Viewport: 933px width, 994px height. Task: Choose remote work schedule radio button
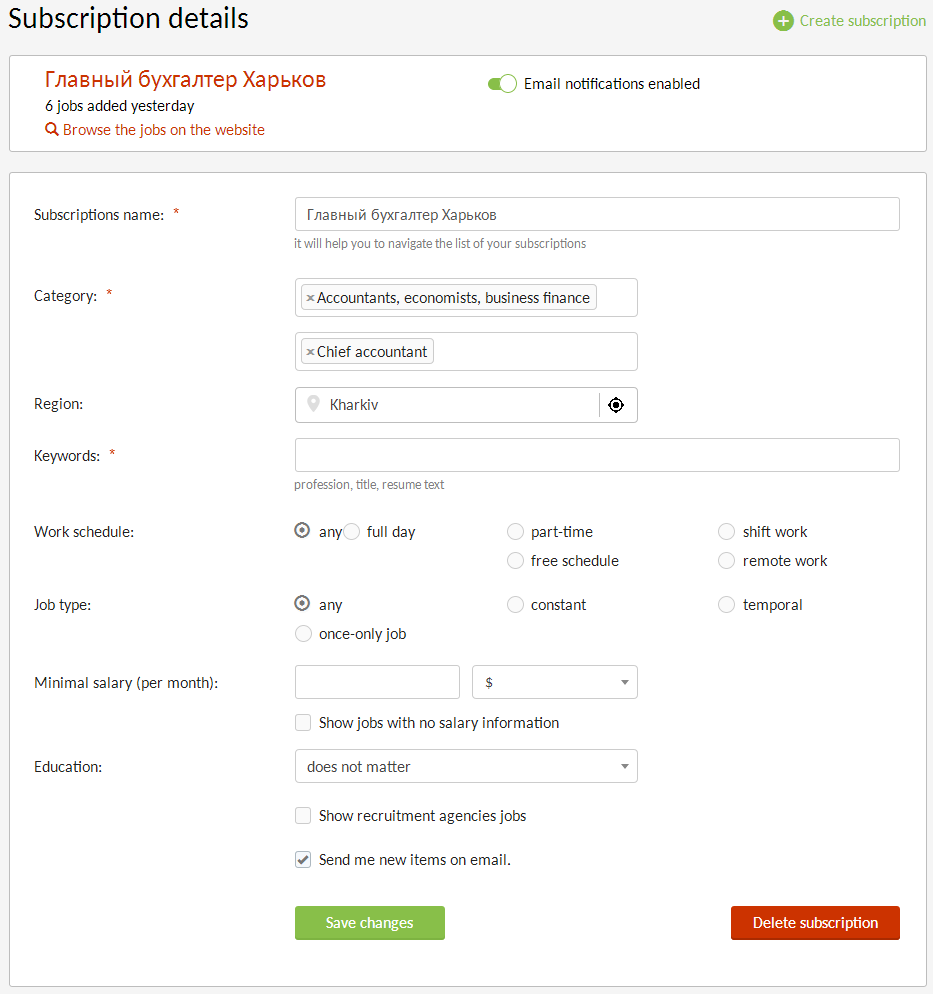point(727,561)
